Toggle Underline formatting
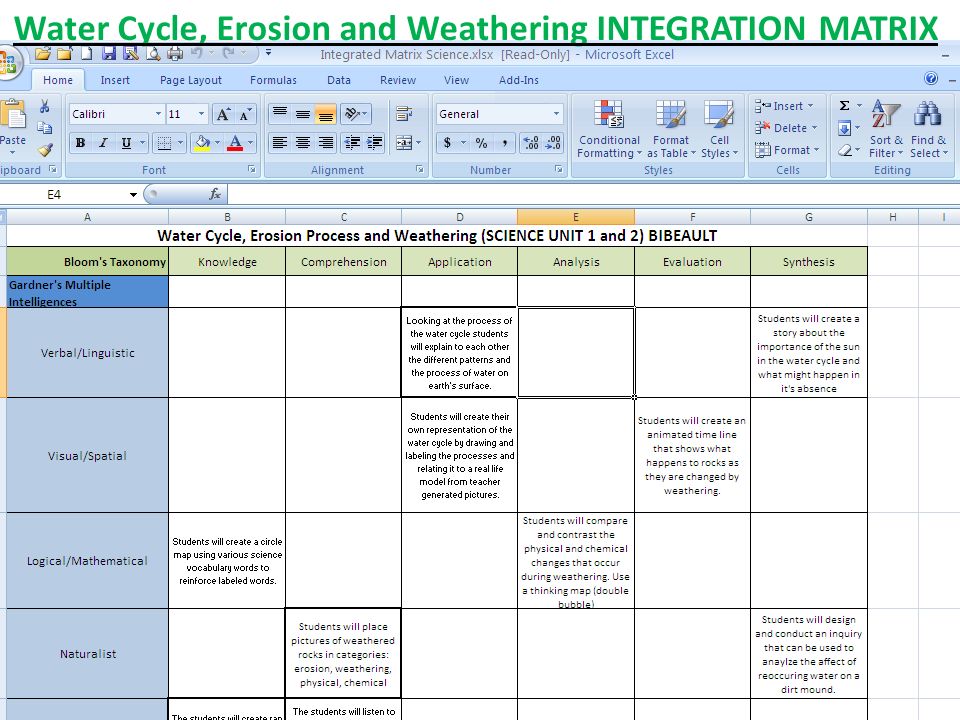The width and height of the screenshot is (960, 720). click(126, 143)
